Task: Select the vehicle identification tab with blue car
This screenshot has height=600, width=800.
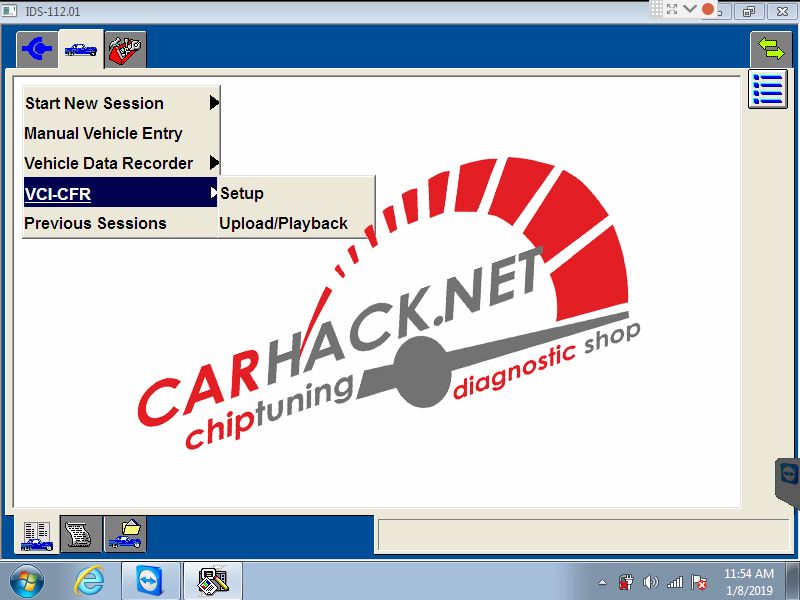Action: (x=81, y=49)
